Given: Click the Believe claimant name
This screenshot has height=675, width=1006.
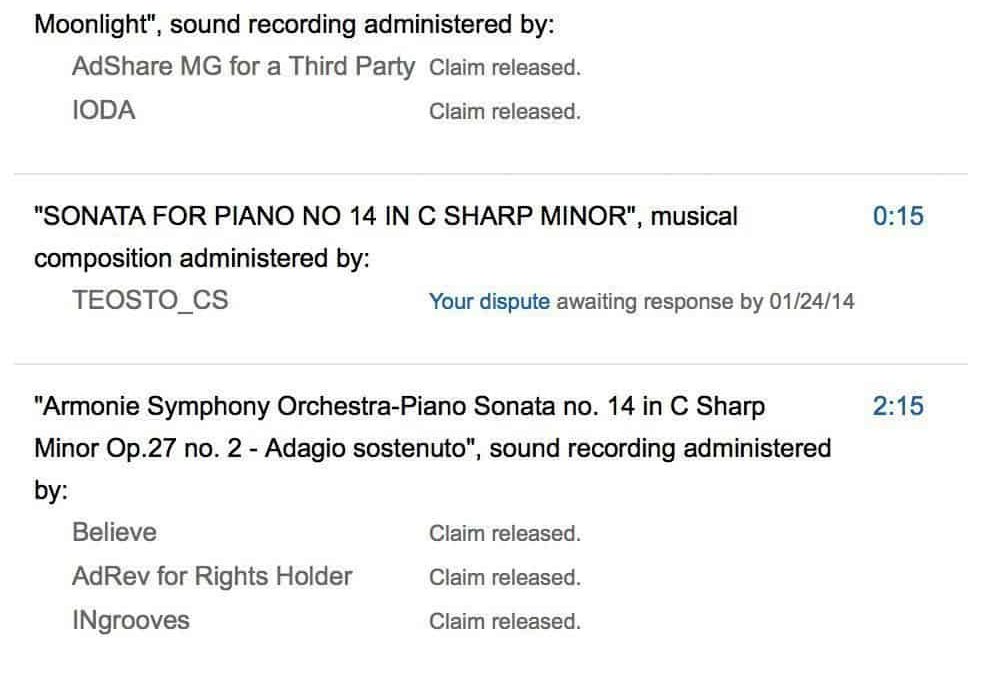Looking at the screenshot, I should [x=114, y=533].
